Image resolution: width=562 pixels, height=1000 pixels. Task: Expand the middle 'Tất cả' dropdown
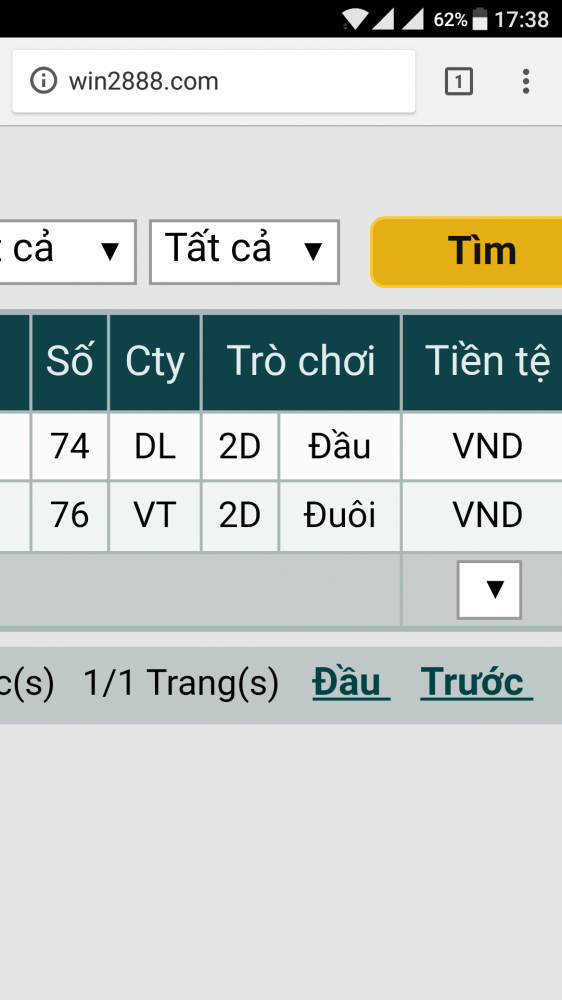[244, 252]
